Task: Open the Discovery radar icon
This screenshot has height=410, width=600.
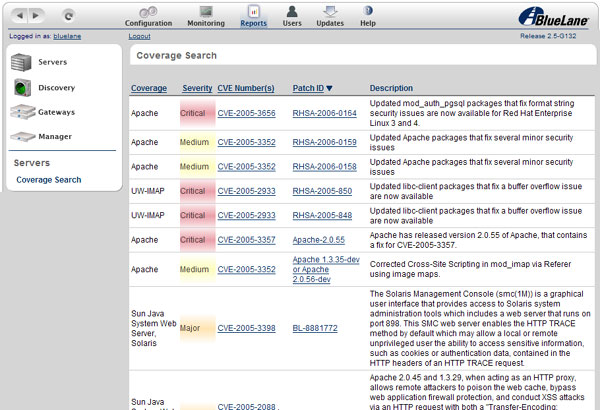Action: click(22, 88)
